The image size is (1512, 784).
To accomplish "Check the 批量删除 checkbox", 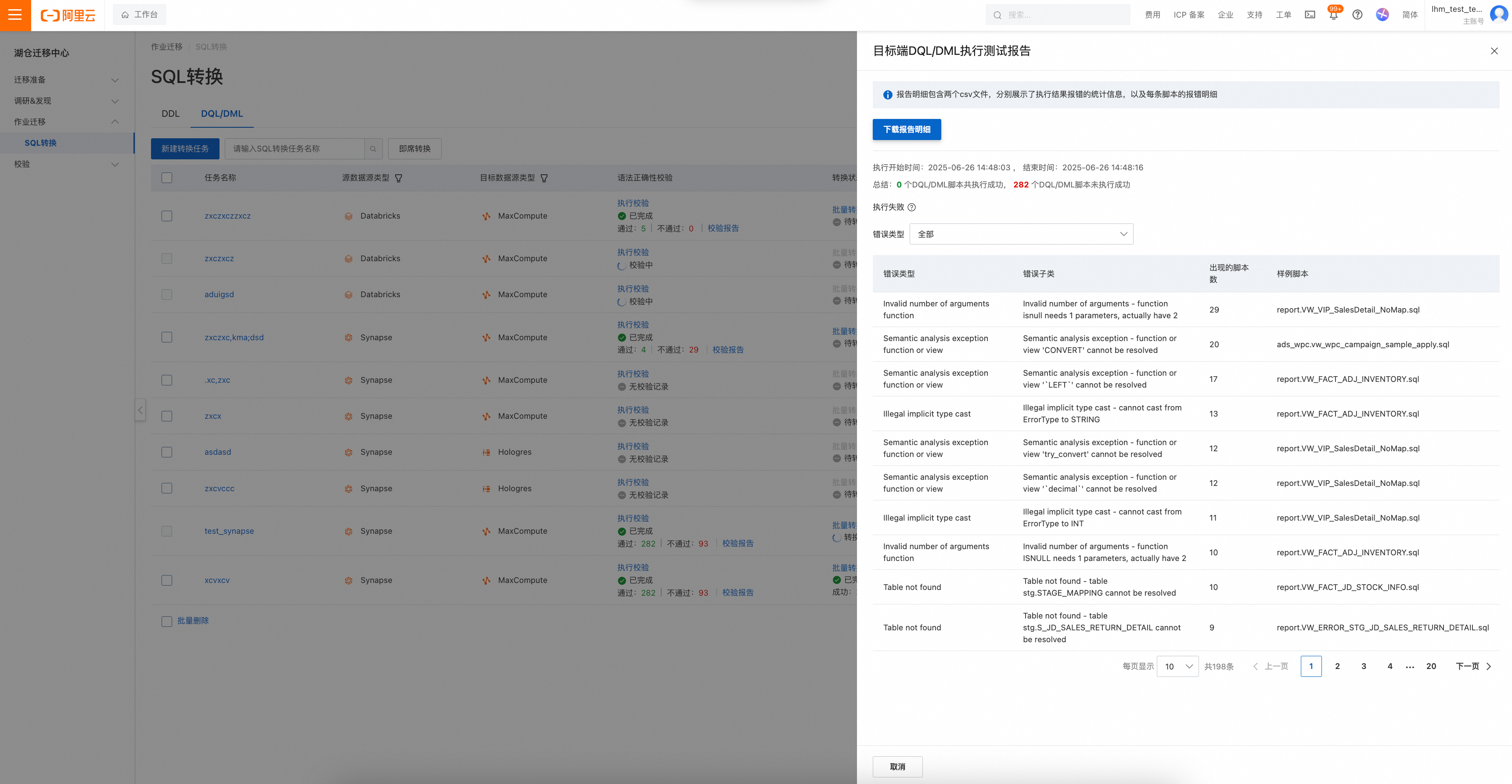I will (x=167, y=622).
